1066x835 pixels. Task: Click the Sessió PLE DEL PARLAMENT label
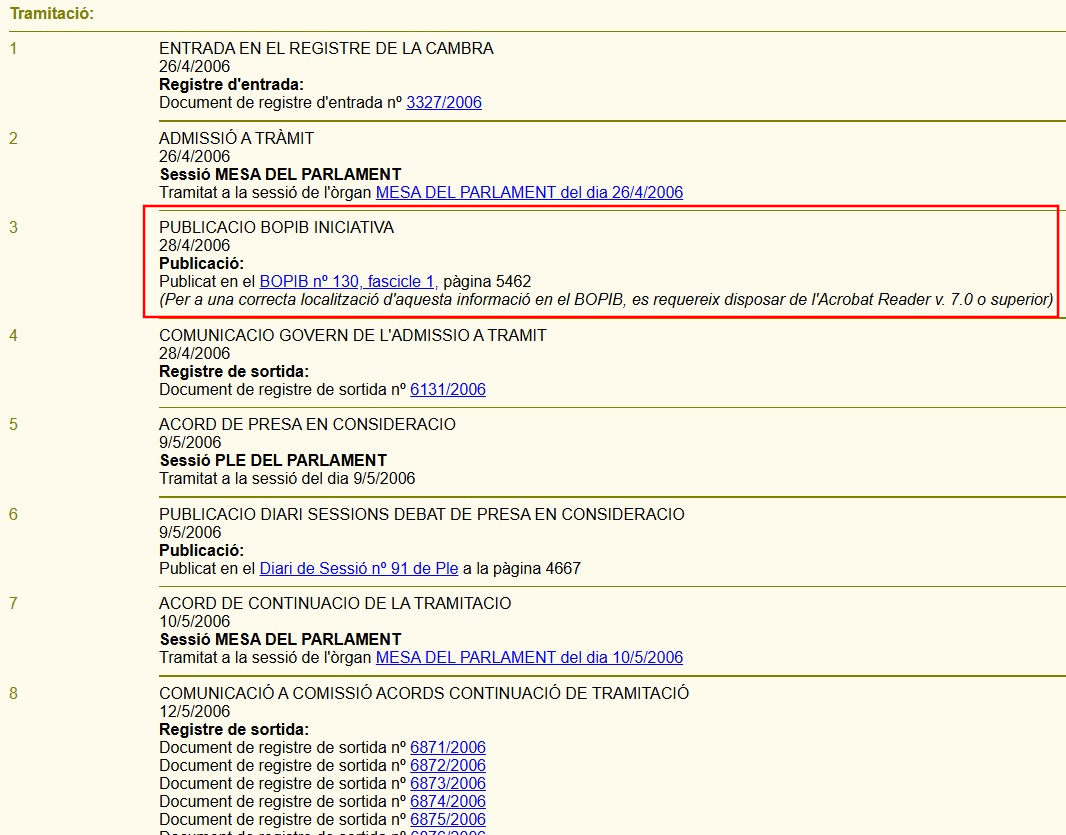coord(273,460)
